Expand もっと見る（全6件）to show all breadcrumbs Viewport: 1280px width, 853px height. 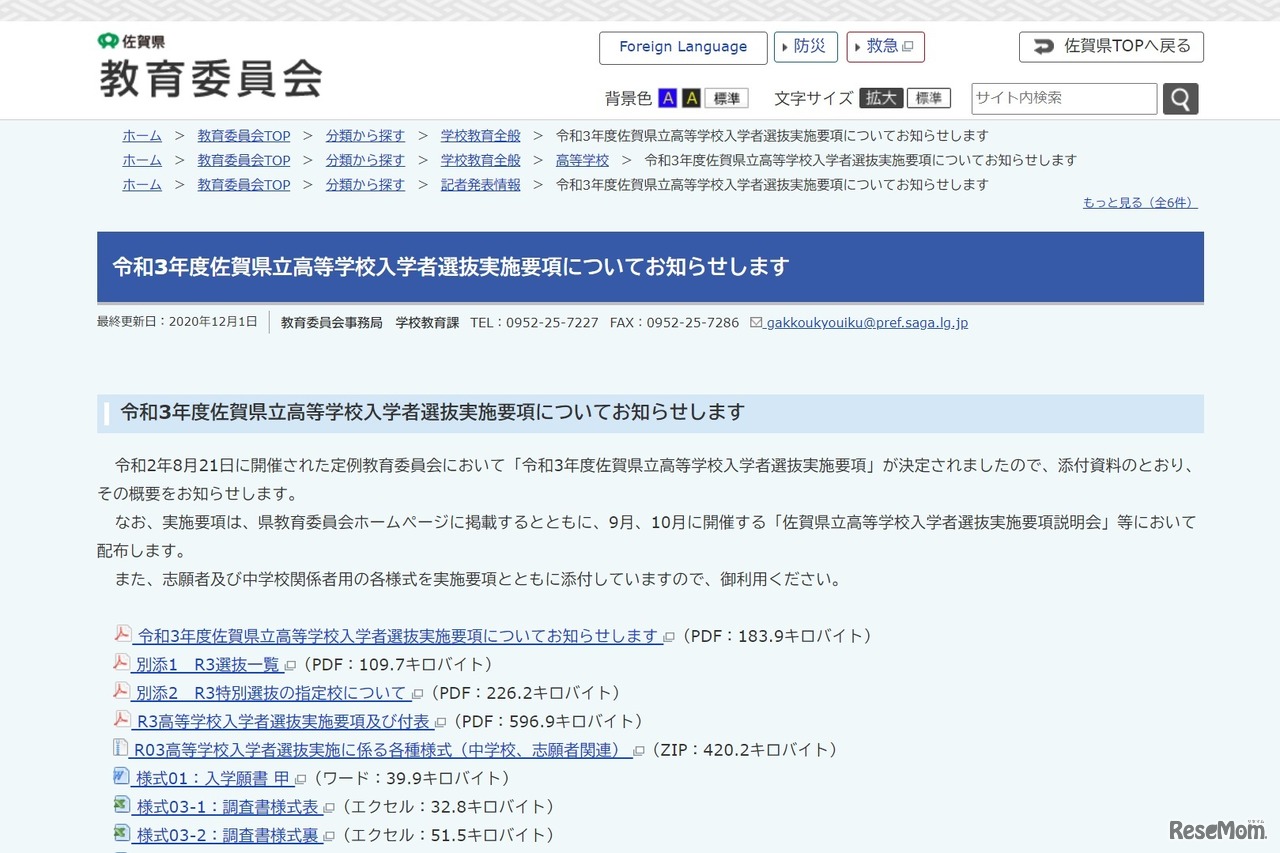pos(1139,201)
